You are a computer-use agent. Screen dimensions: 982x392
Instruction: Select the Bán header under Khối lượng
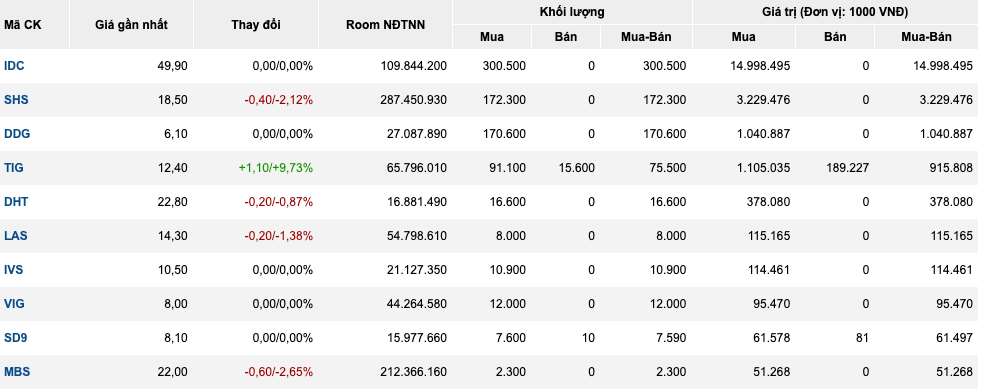[566, 37]
